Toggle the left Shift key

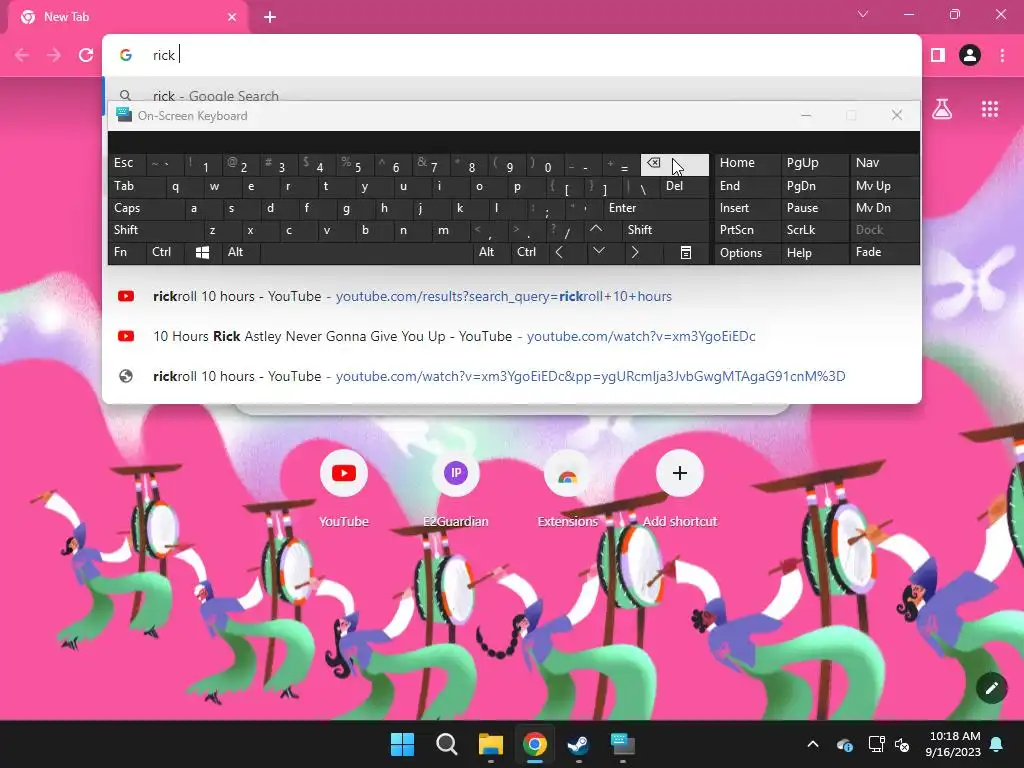coord(155,230)
